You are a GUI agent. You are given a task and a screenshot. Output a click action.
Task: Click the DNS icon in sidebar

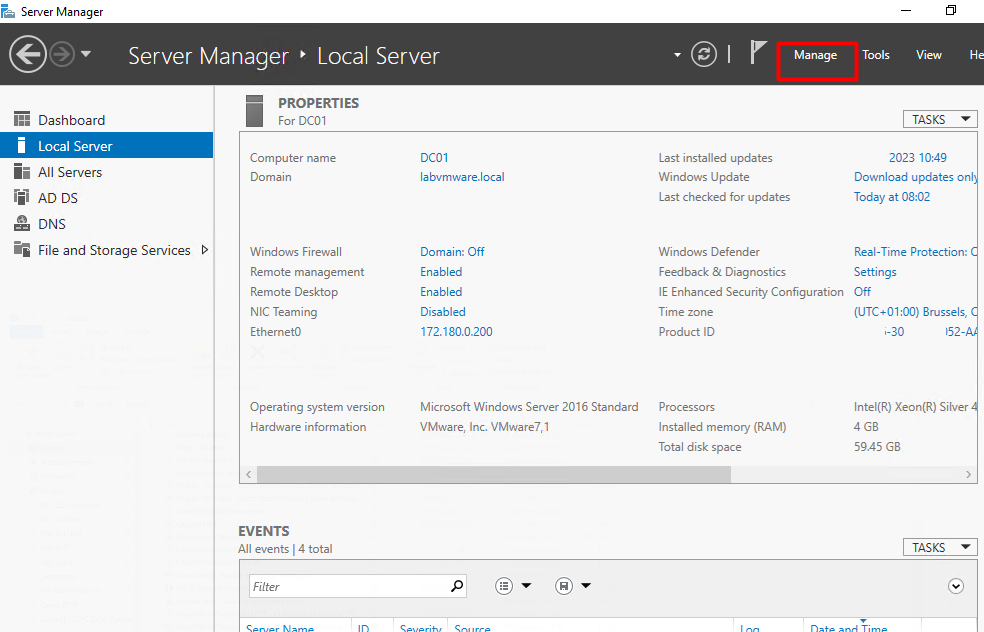click(x=22, y=223)
